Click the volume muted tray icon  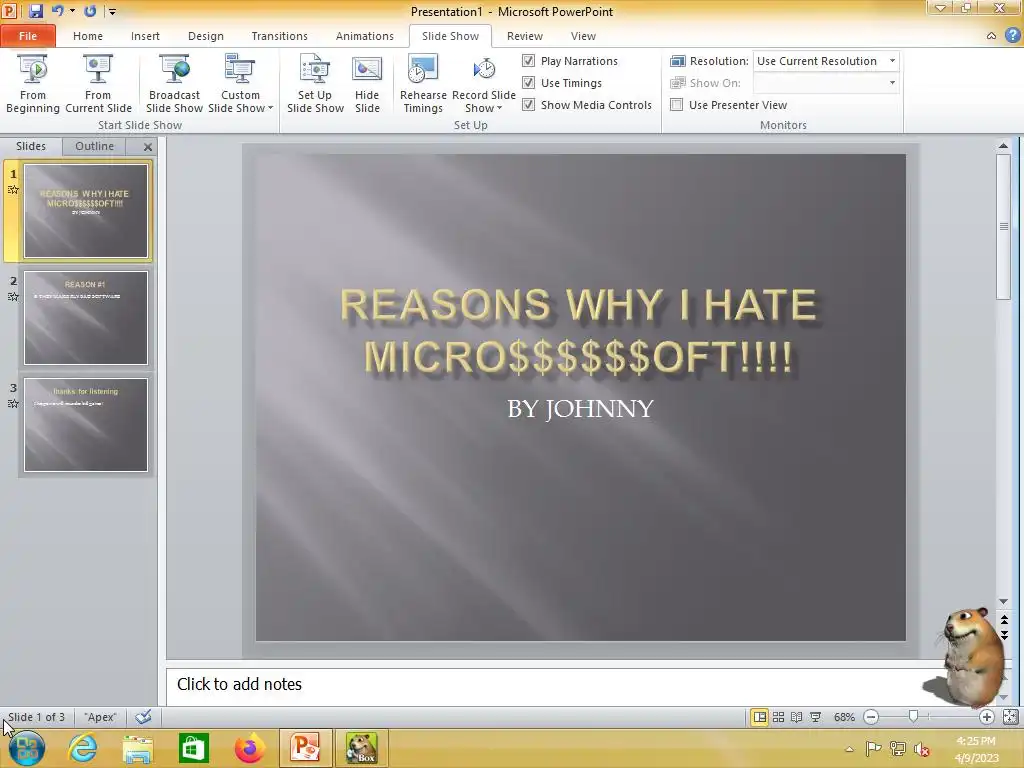921,749
